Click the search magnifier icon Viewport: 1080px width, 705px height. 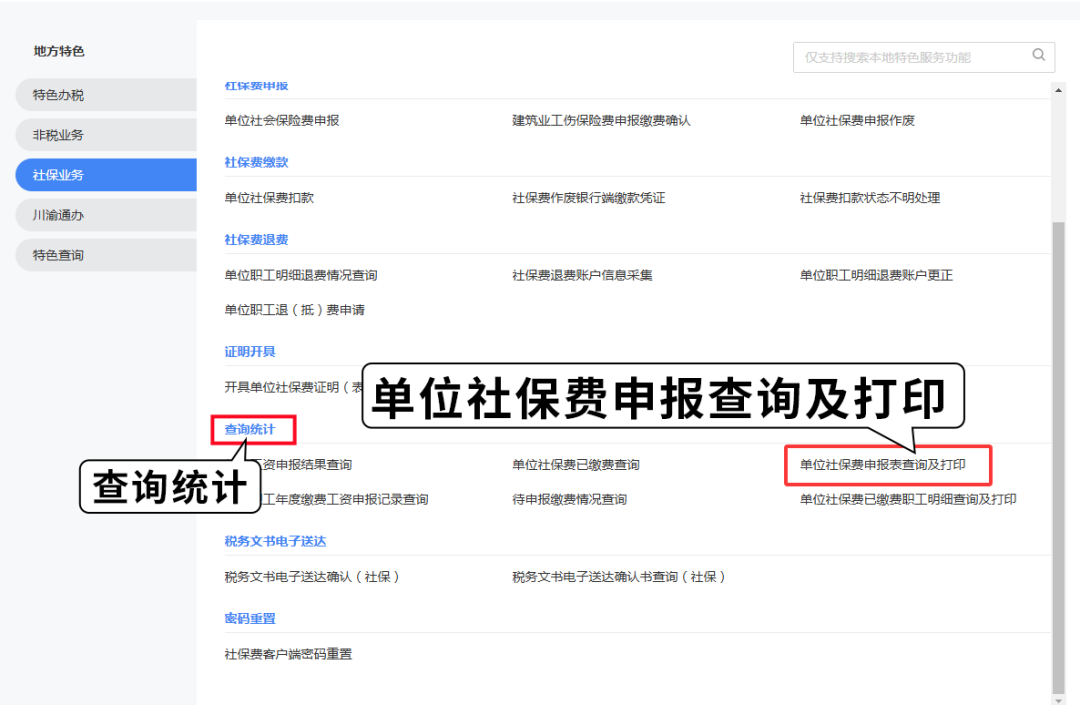tap(1038, 56)
